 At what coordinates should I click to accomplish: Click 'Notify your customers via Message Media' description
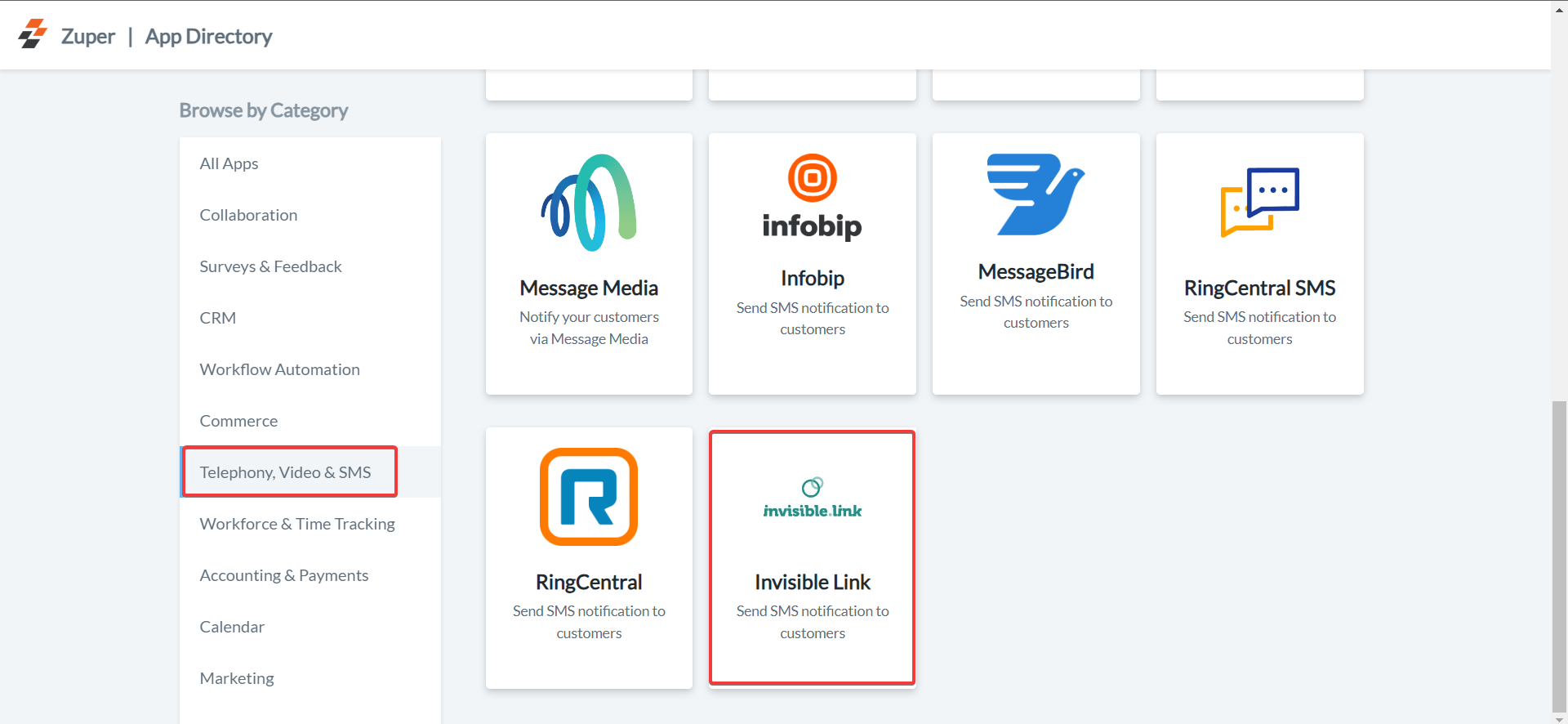pyautogui.click(x=589, y=328)
